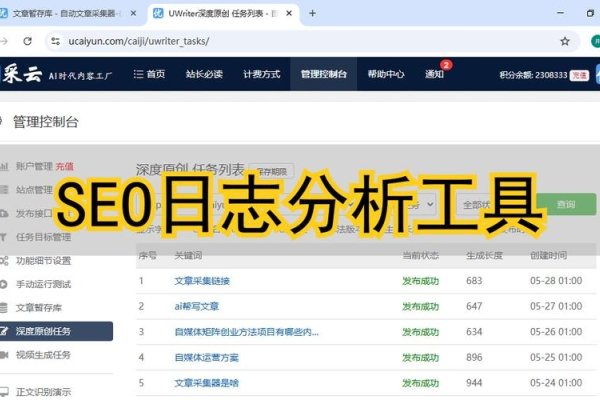Click the red 充值 link in sidebar
This screenshot has width=600, height=400.
point(64,166)
